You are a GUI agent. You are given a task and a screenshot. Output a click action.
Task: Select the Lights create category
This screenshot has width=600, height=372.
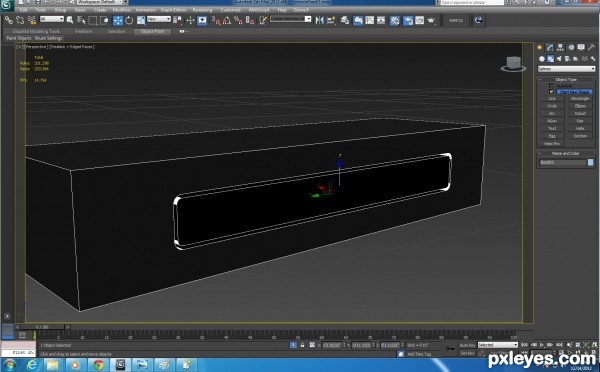coord(559,59)
